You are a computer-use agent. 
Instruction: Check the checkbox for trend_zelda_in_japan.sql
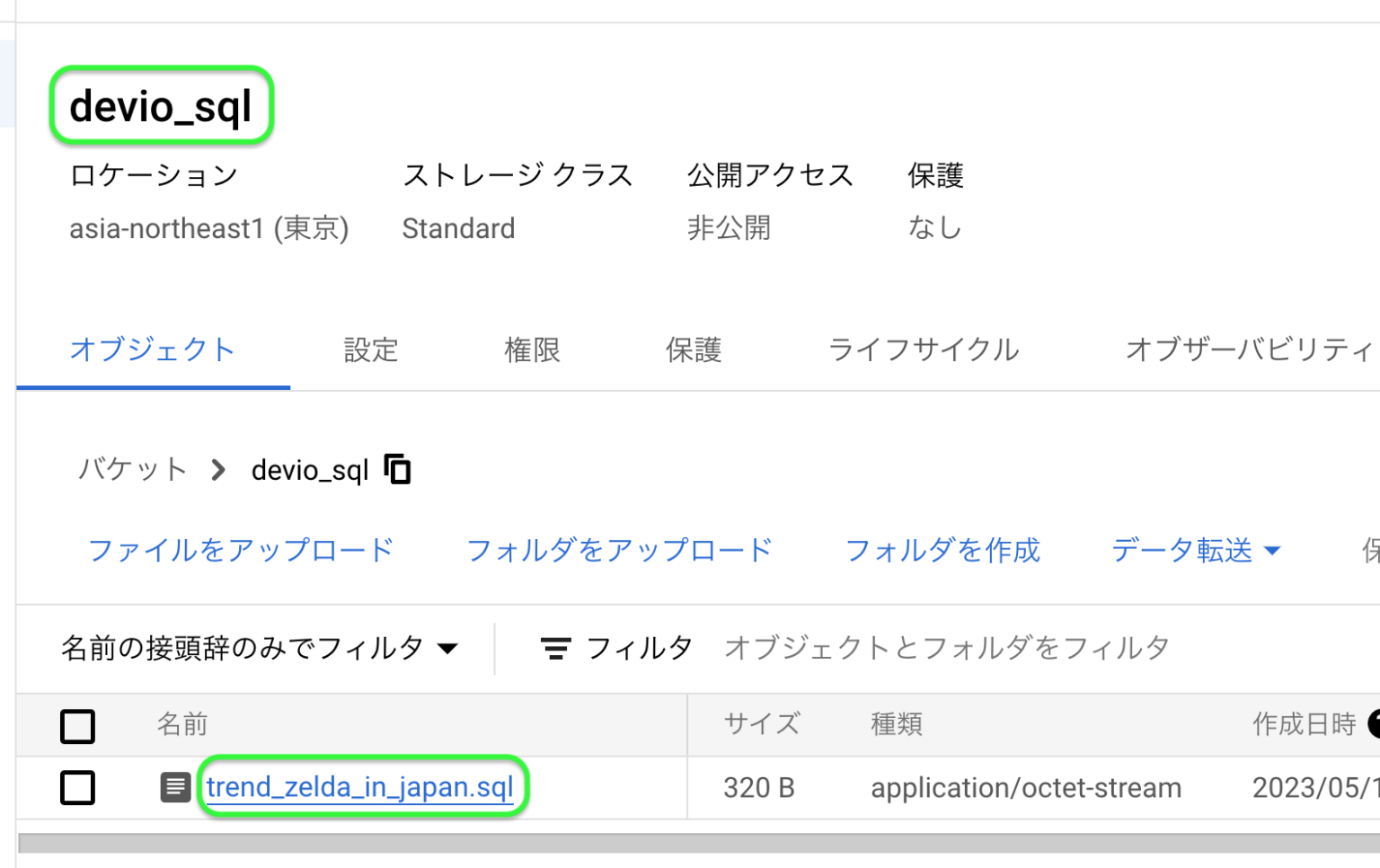(x=77, y=787)
